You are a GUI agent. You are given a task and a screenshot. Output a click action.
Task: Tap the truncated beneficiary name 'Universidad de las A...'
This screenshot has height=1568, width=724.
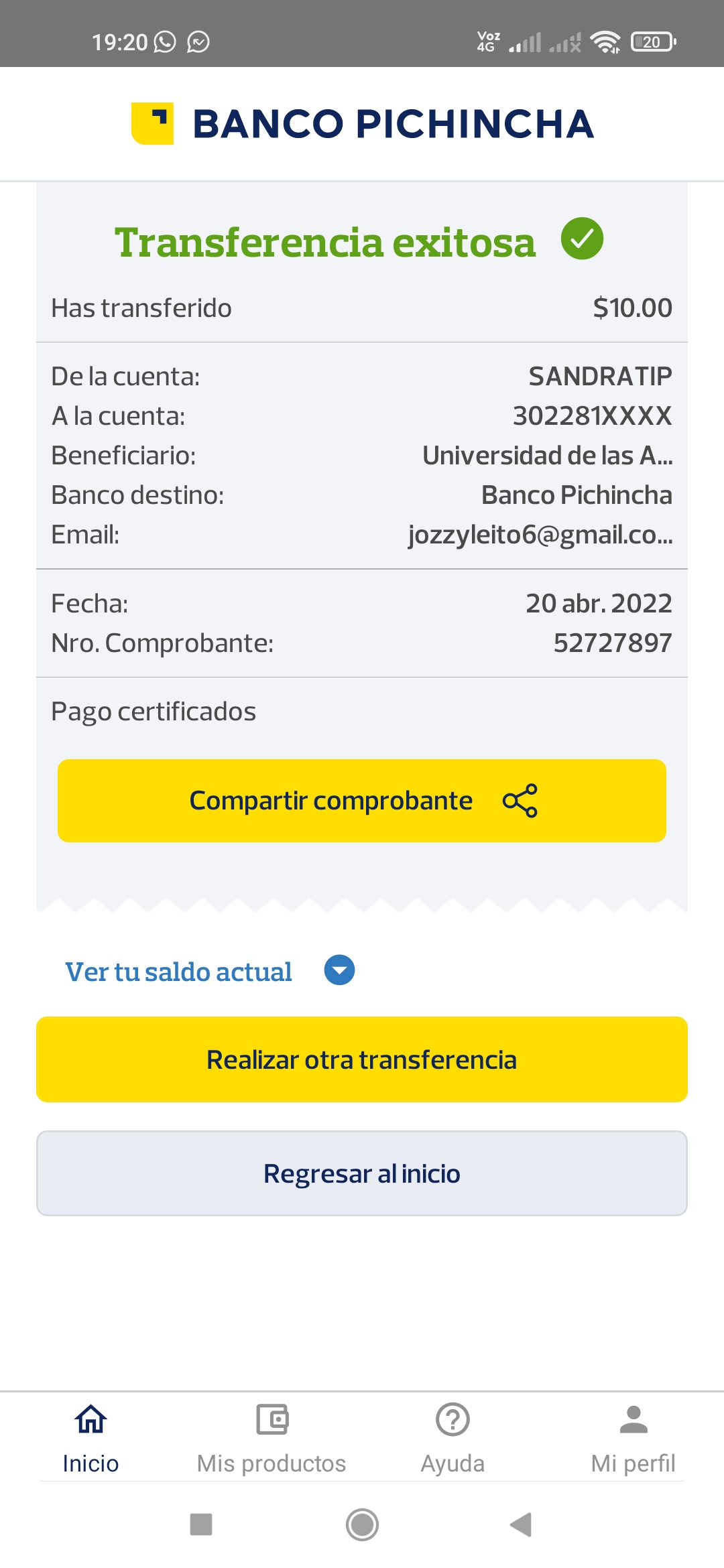(547, 456)
